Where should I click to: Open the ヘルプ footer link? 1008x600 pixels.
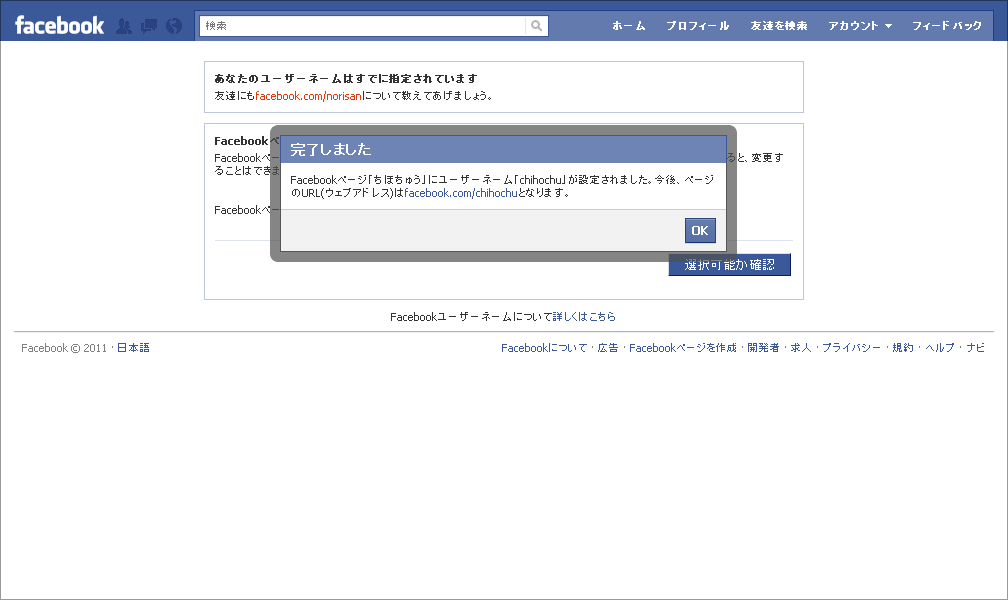point(940,348)
